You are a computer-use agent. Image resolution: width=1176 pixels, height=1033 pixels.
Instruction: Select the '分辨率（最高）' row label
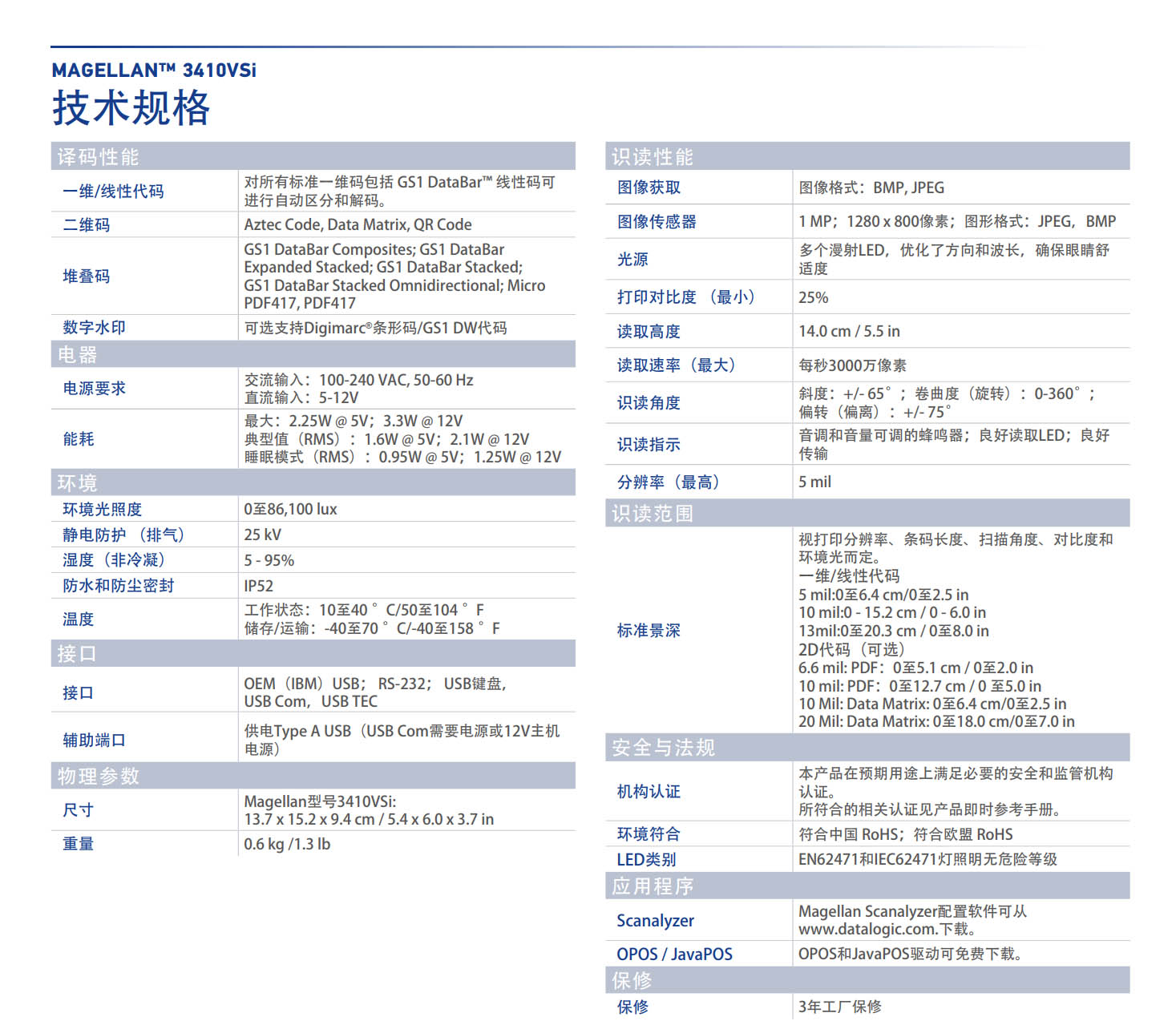[668, 482]
